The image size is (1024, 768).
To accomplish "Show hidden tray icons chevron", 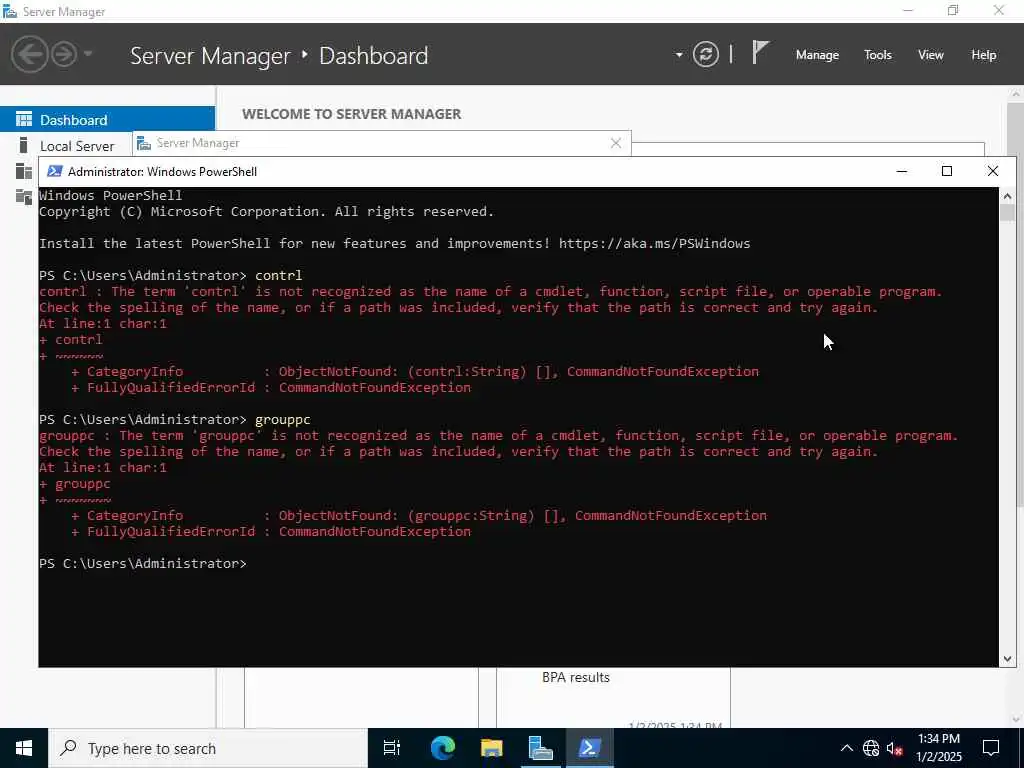I will (x=846, y=748).
